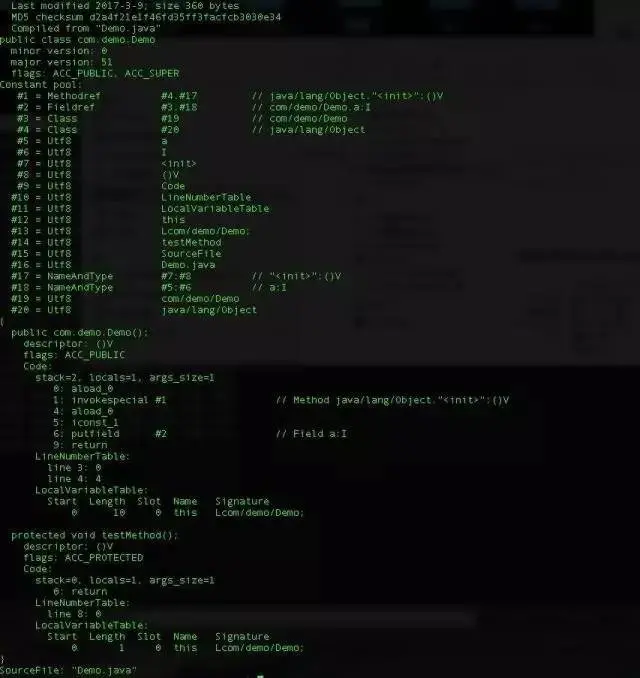
Task: Click the #17 NameAndType entry
Action: pyautogui.click(x=176, y=276)
